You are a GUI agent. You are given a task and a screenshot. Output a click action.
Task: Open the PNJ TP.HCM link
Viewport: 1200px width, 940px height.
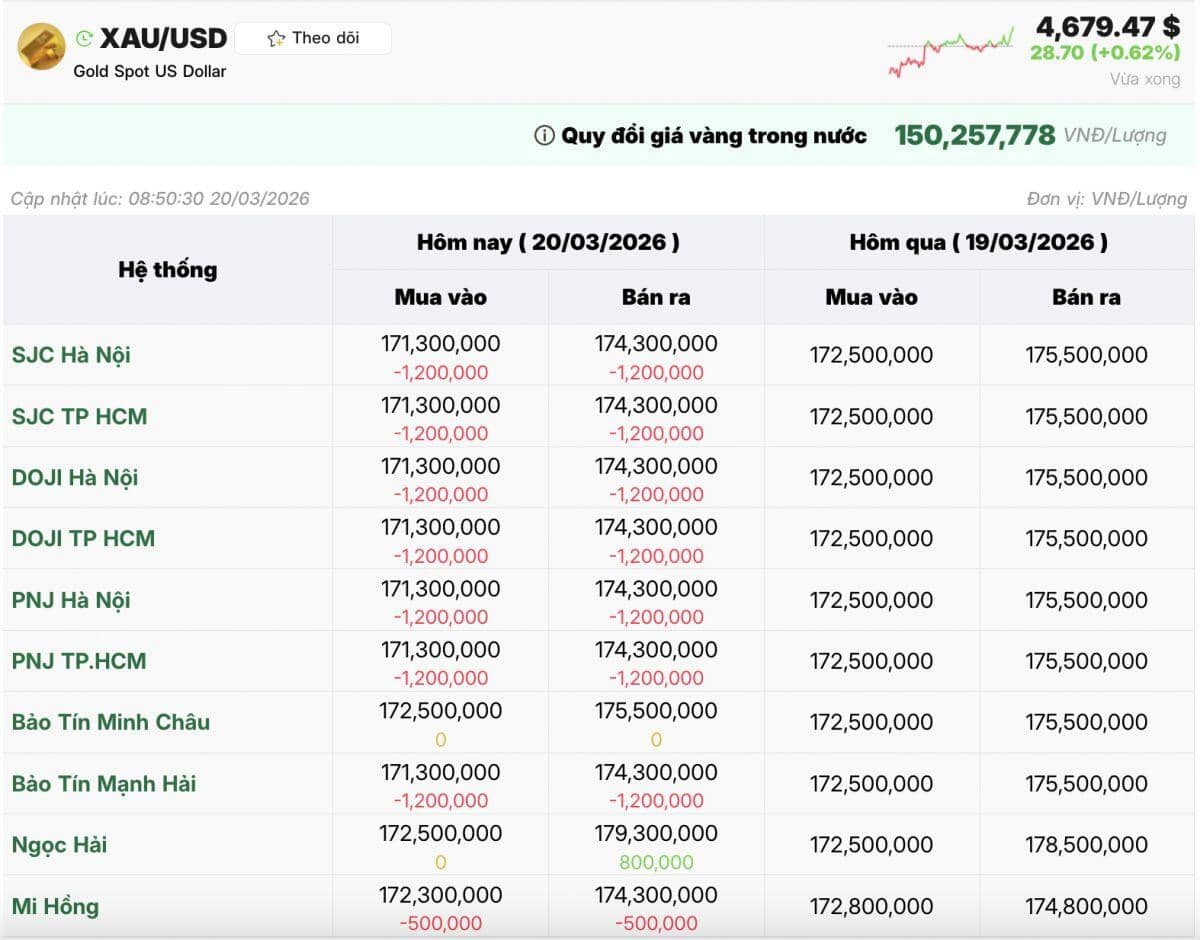coord(79,661)
